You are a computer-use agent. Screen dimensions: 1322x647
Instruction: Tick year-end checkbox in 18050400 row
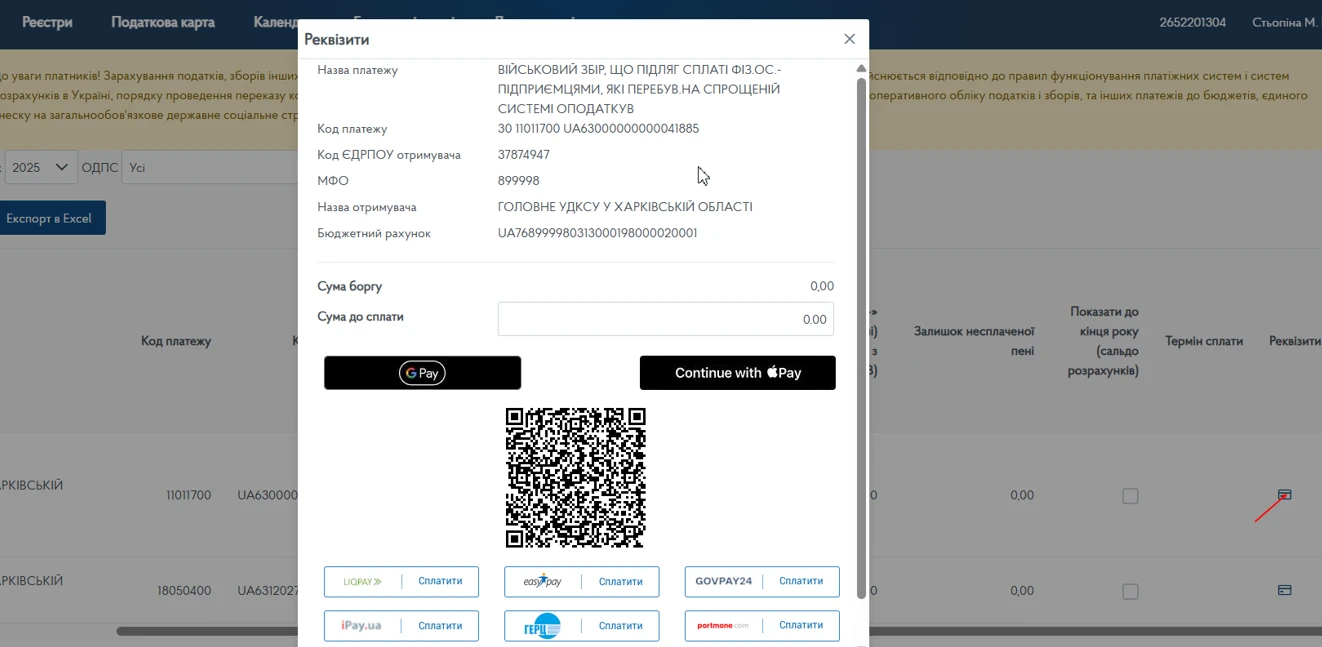tap(1130, 591)
